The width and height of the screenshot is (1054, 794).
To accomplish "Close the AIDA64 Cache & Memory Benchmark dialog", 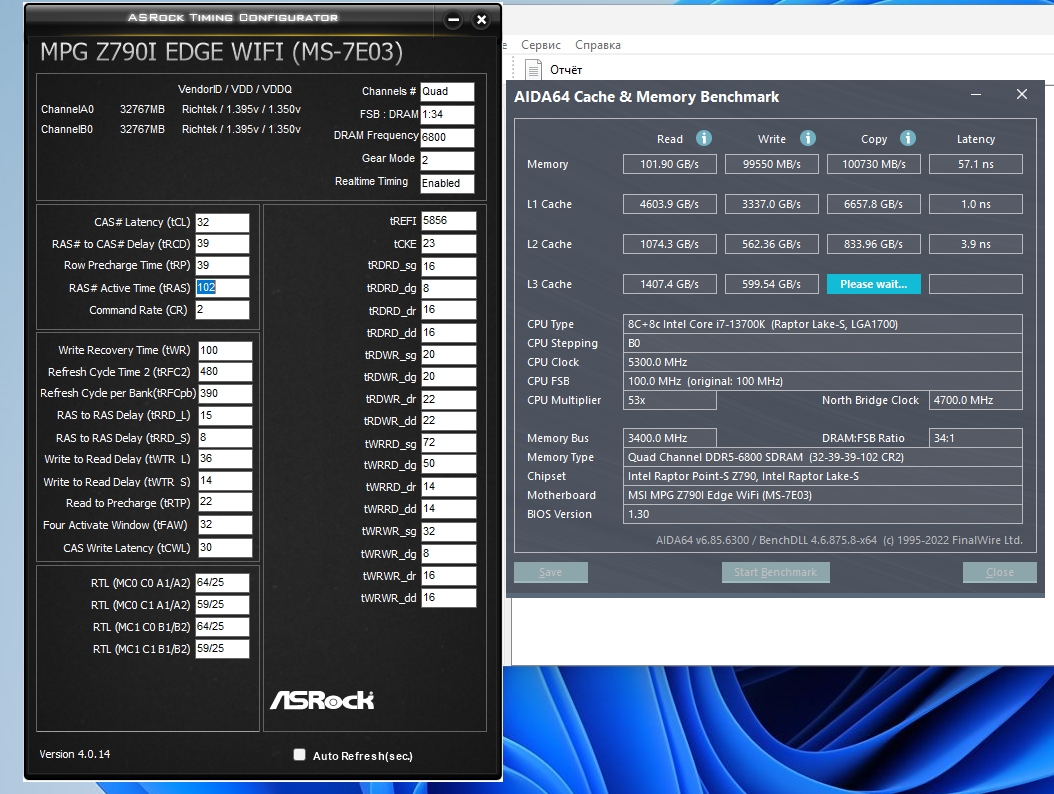I will [1022, 95].
